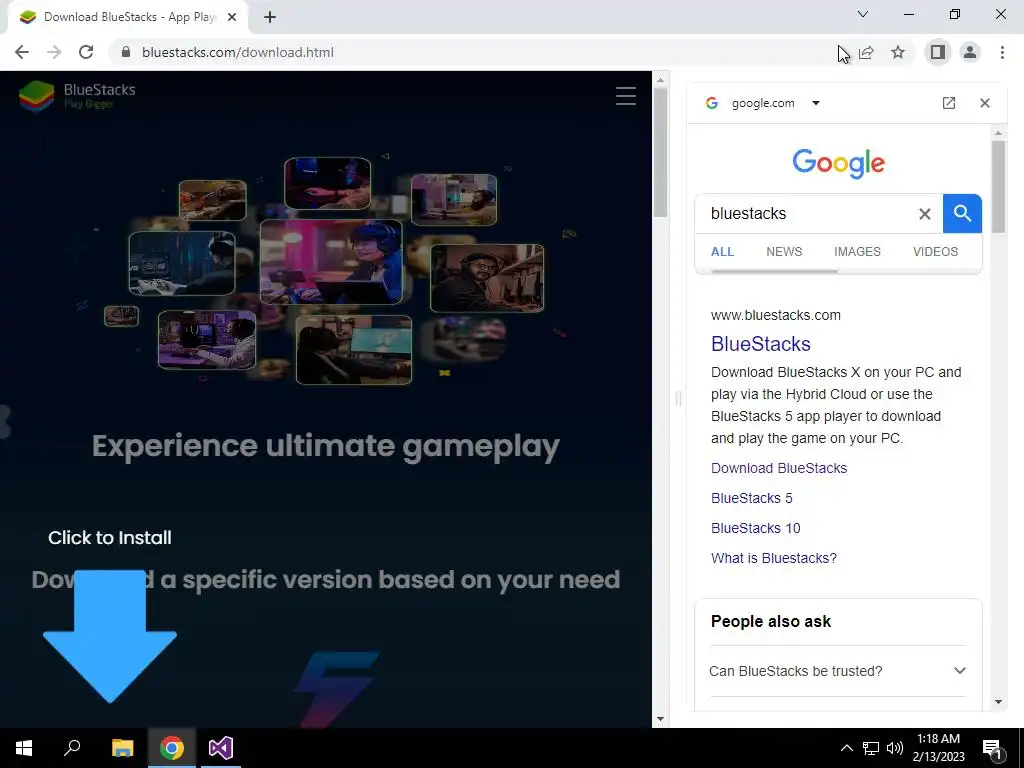Open side panel search in new tab
The image size is (1024, 768).
pos(949,103)
